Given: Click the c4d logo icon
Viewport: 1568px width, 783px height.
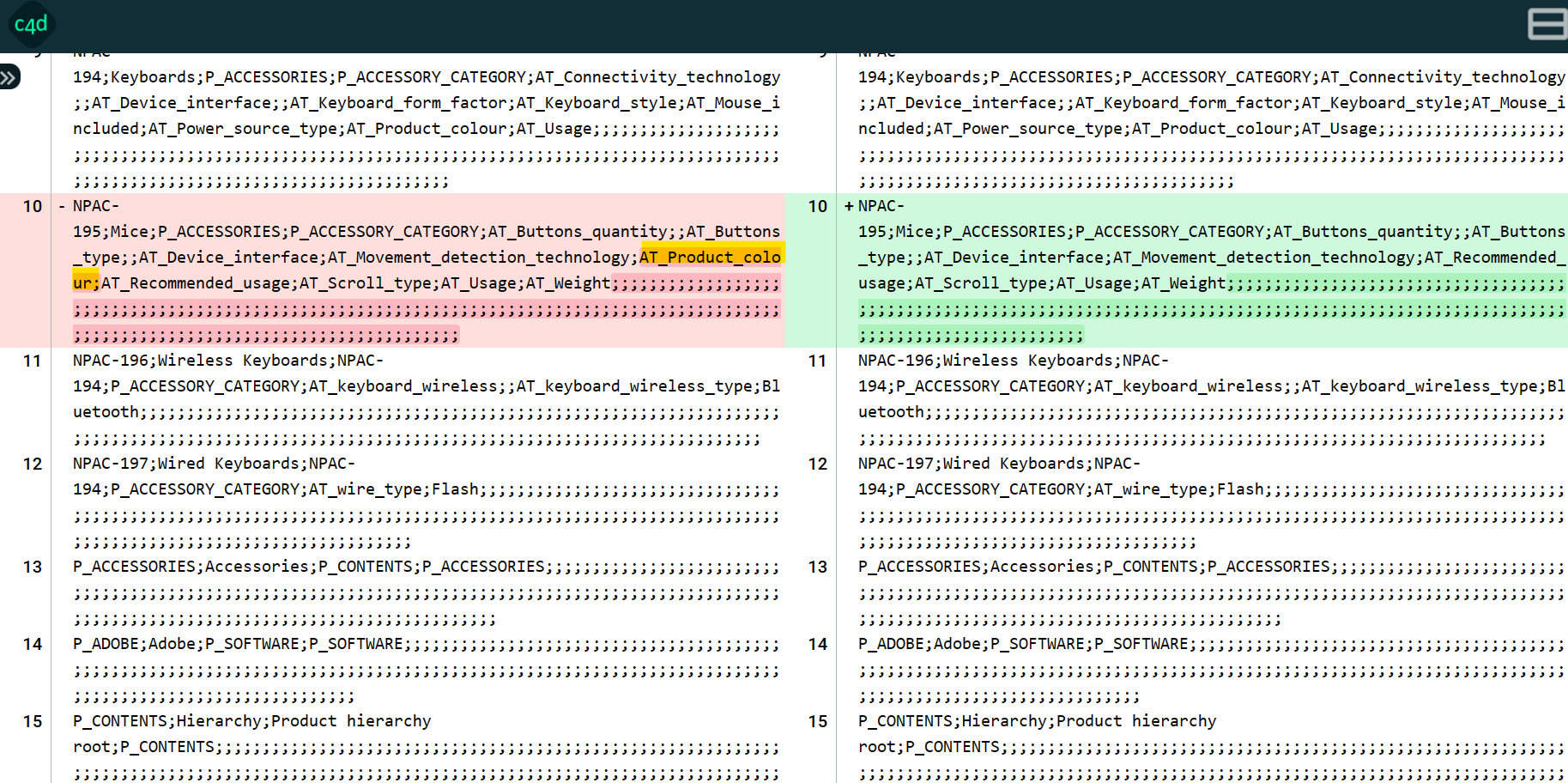Looking at the screenshot, I should pyautogui.click(x=31, y=24).
